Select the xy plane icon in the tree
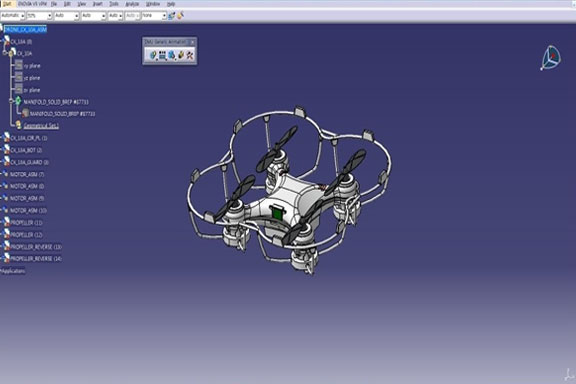 click(x=18, y=65)
